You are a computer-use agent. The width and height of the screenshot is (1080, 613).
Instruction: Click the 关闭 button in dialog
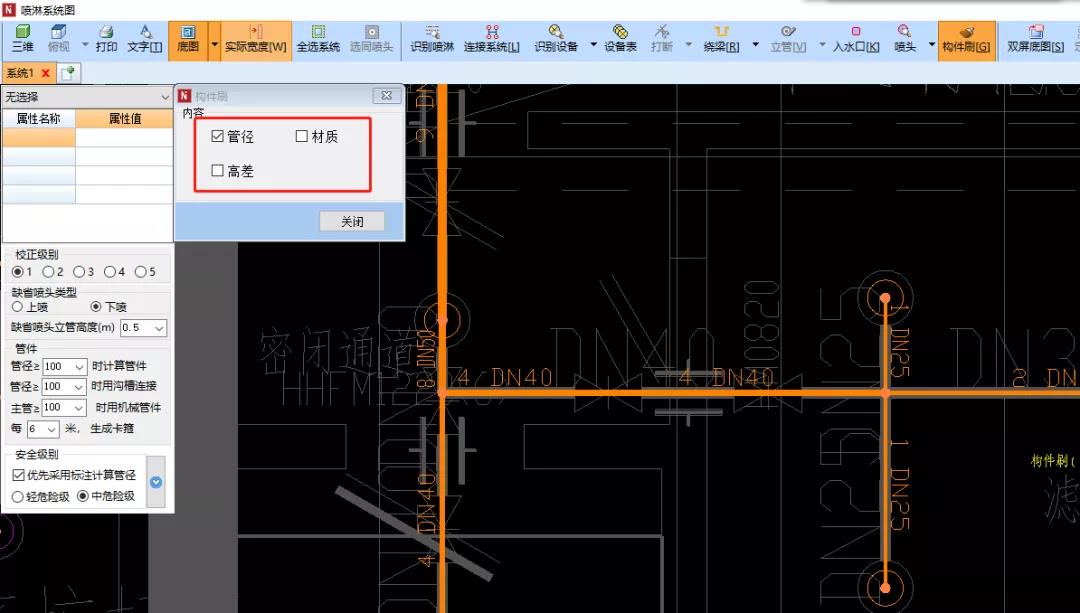pos(352,221)
